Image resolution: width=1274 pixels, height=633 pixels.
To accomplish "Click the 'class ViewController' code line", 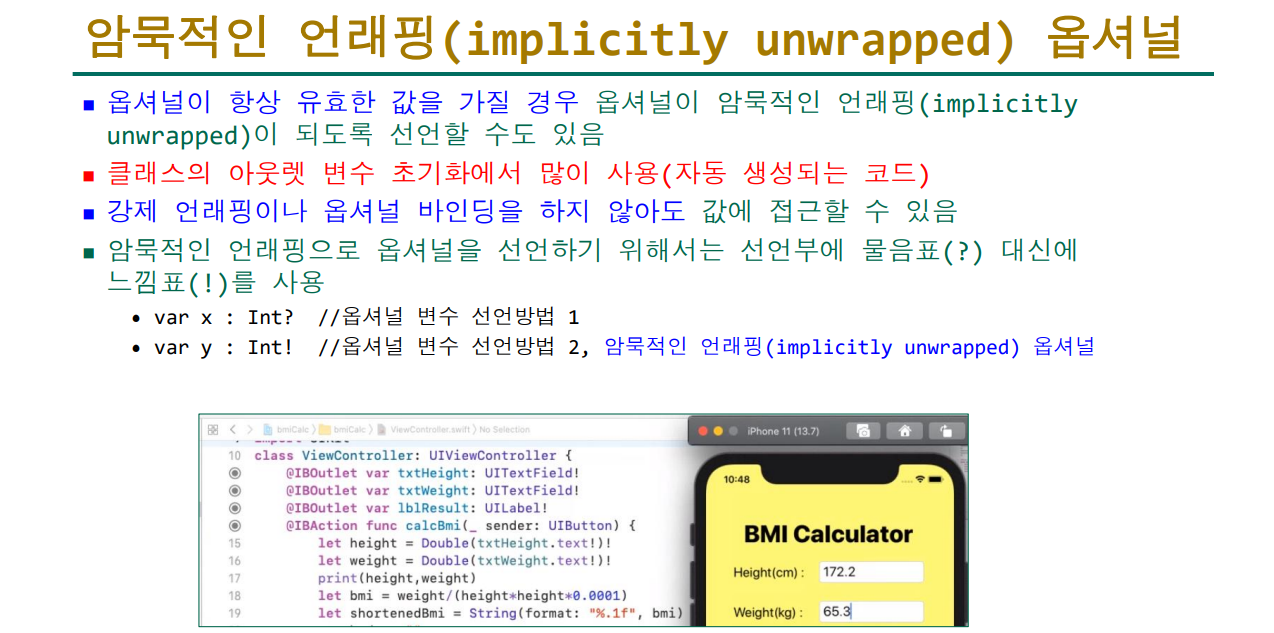I will pos(412,456).
